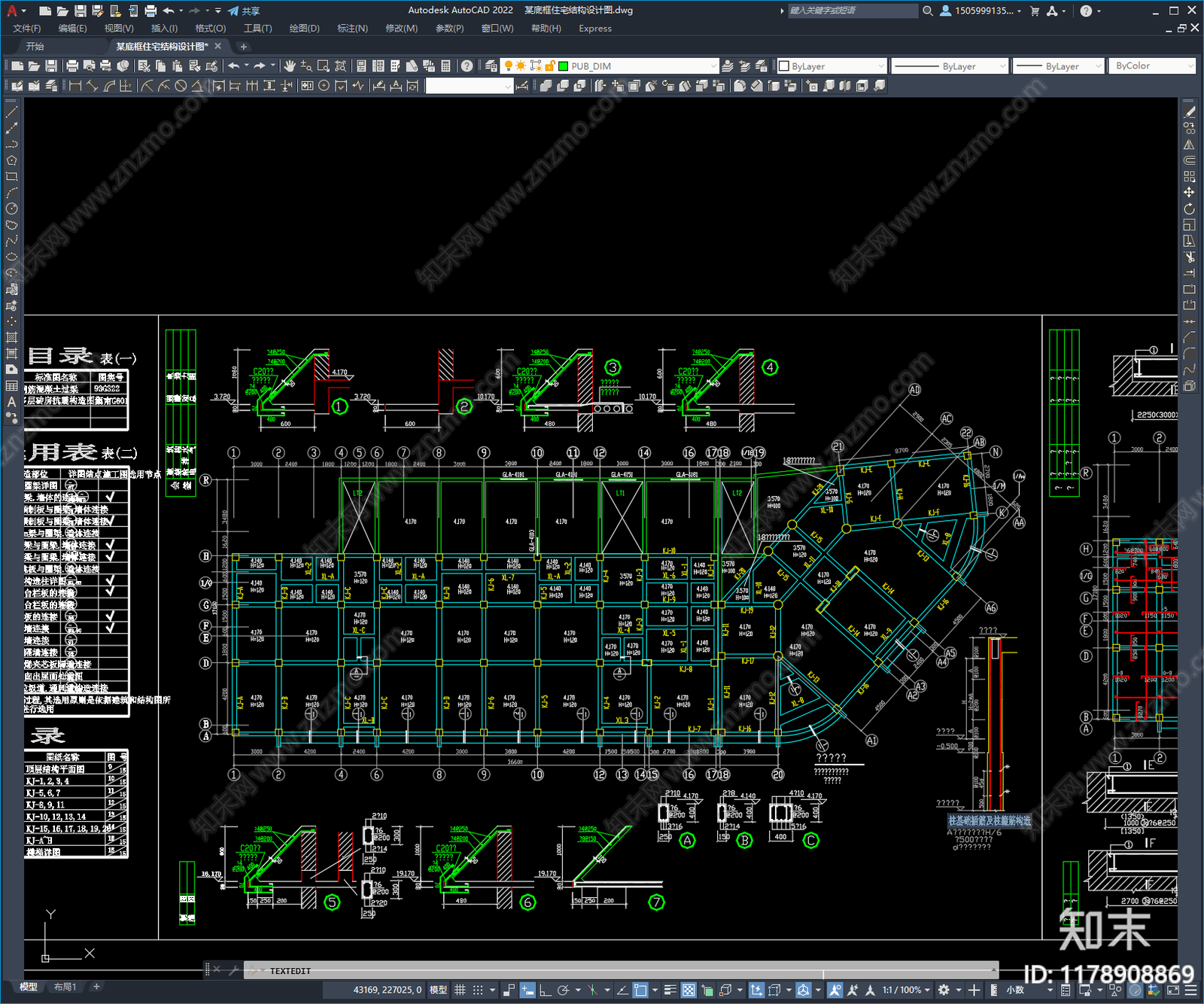Click the Help question mark in the toolbar
This screenshot has height=1004, width=1204.
point(467,66)
